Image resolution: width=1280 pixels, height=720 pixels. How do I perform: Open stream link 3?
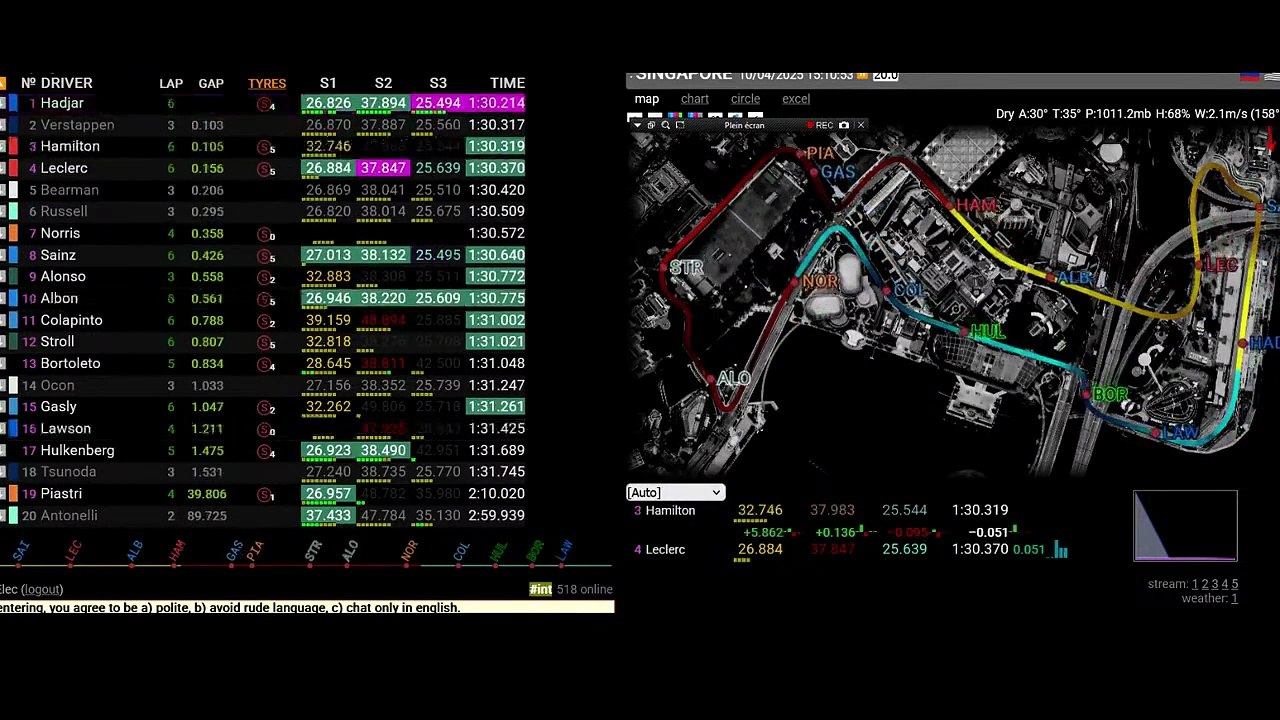(1215, 584)
